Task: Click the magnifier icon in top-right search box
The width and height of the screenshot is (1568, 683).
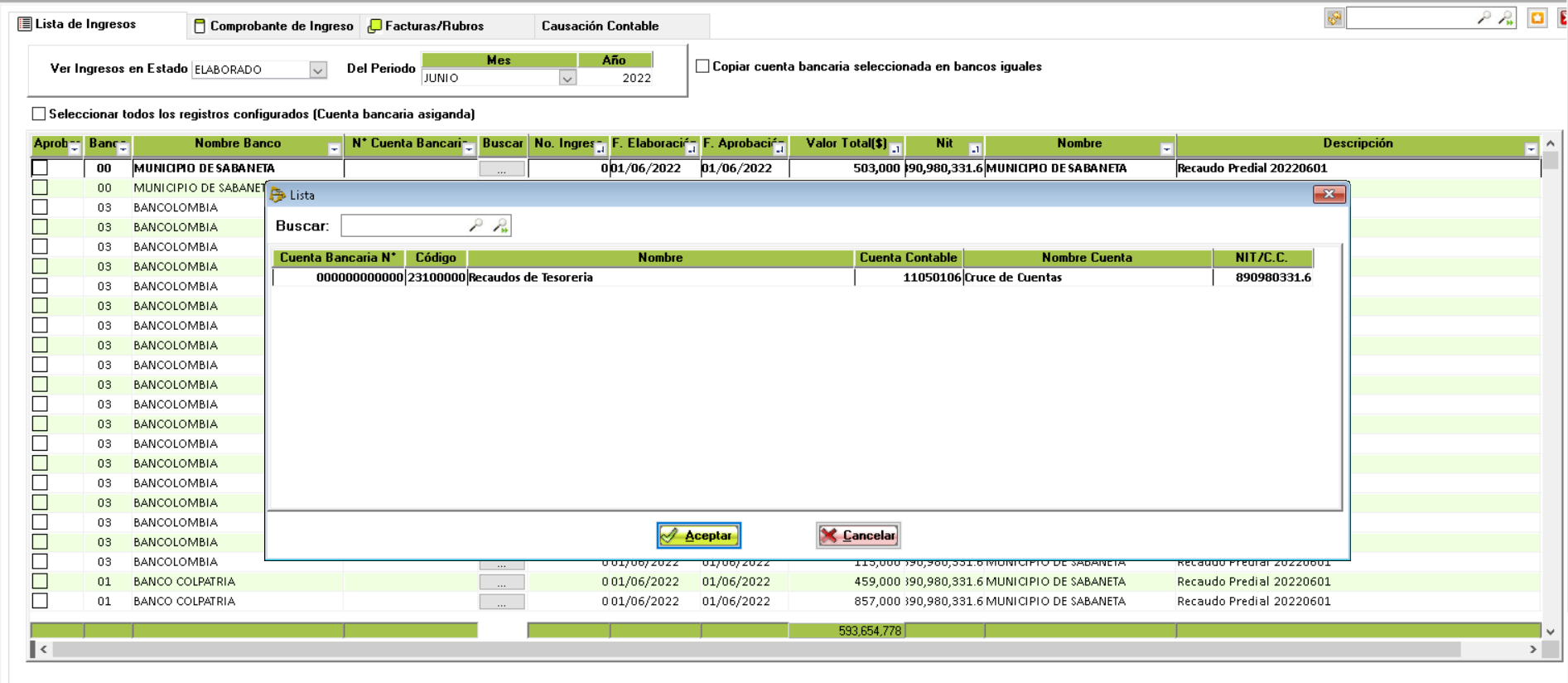Action: pos(1484,18)
